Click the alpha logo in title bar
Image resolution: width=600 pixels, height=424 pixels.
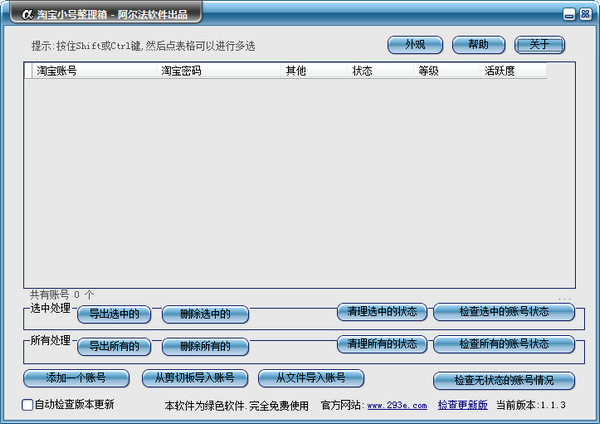27,14
